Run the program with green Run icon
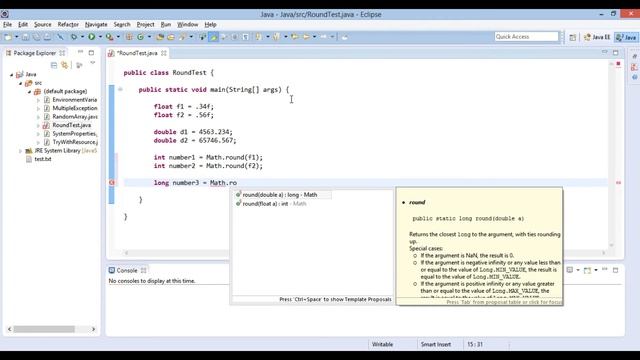Viewport: 640px width, 360px height. (x=91, y=37)
